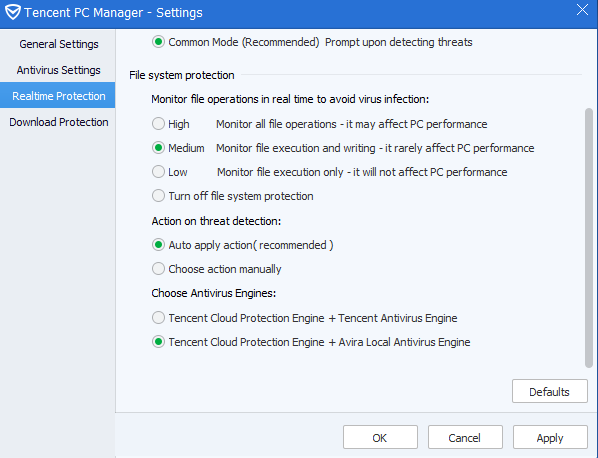Click 'Choose Antivirus Engines:' label
This screenshot has height=458, width=598.
pyautogui.click(x=214, y=293)
